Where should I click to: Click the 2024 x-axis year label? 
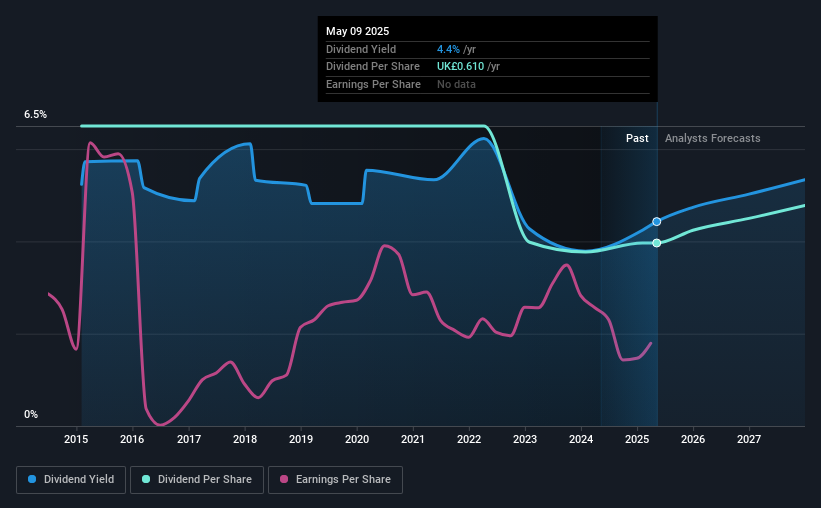point(581,439)
